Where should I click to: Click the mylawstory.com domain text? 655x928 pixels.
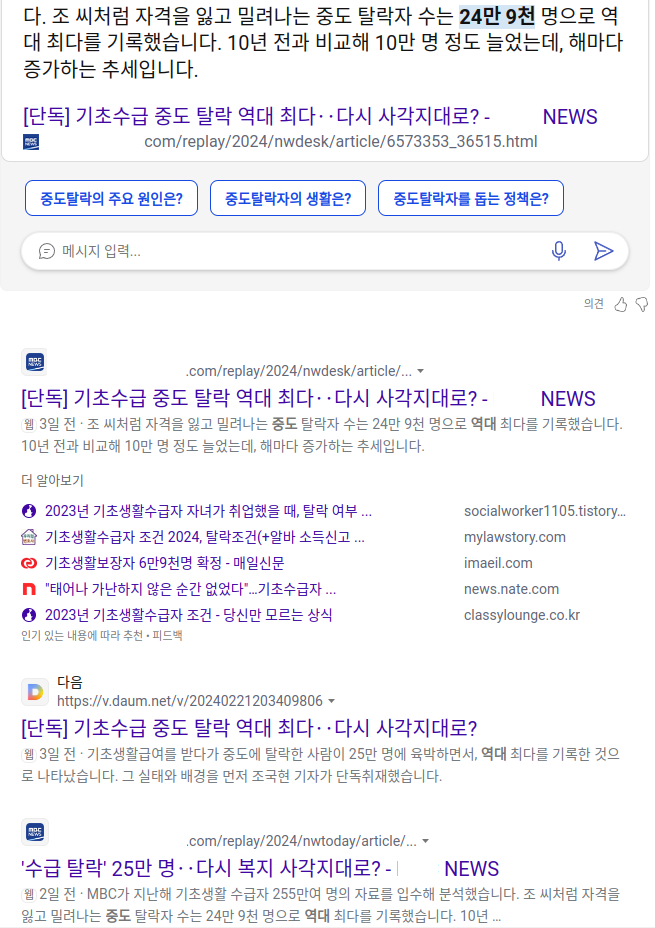(515, 537)
